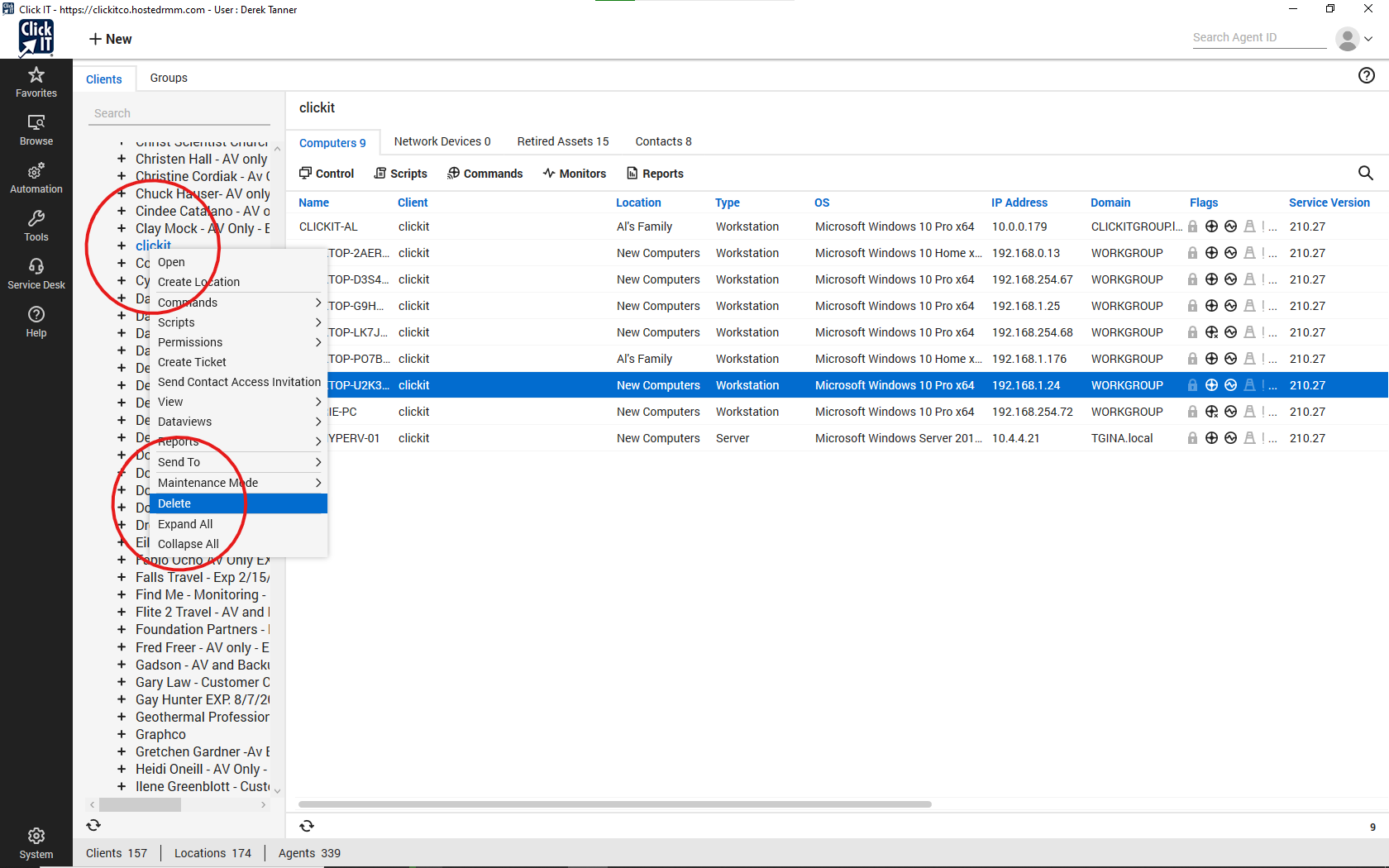Screen dimensions: 1389x868
Task: Switch to the Groups tab
Action: (x=169, y=78)
